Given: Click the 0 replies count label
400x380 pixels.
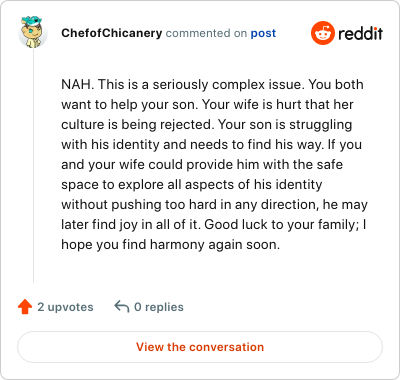Looking at the screenshot, I should pyautogui.click(x=159, y=307).
